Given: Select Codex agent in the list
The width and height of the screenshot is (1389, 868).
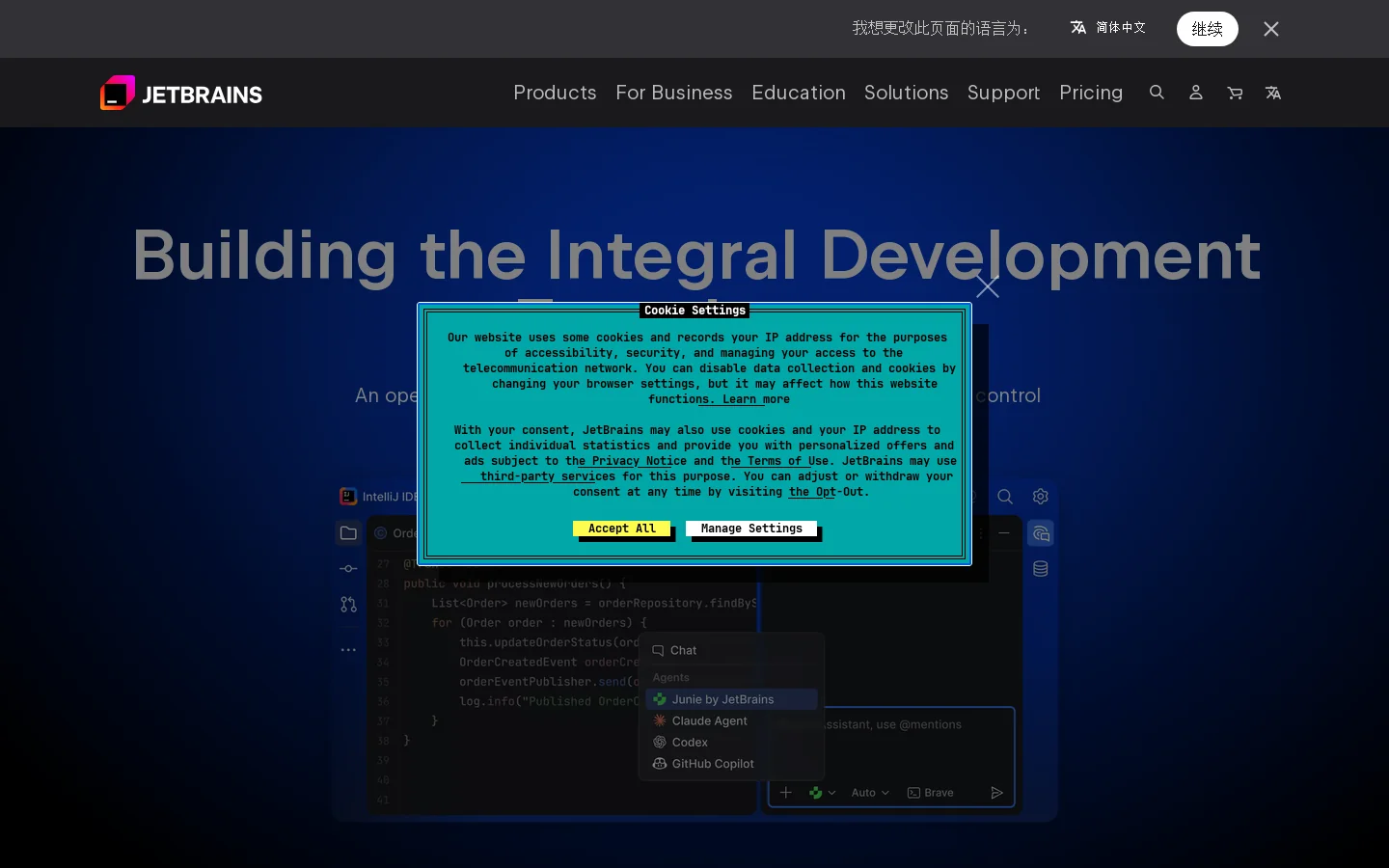Looking at the screenshot, I should [x=731, y=742].
